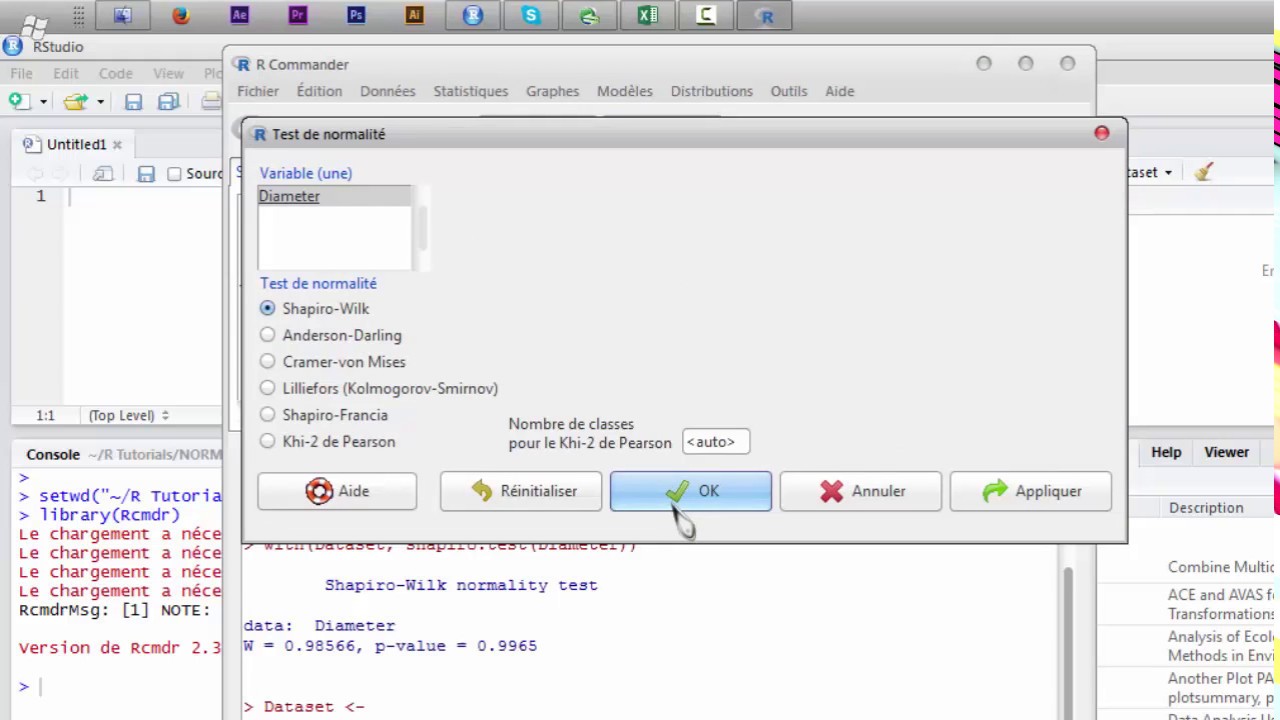The width and height of the screenshot is (1280, 720).
Task: Open Firefox from the taskbar
Action: [x=181, y=15]
